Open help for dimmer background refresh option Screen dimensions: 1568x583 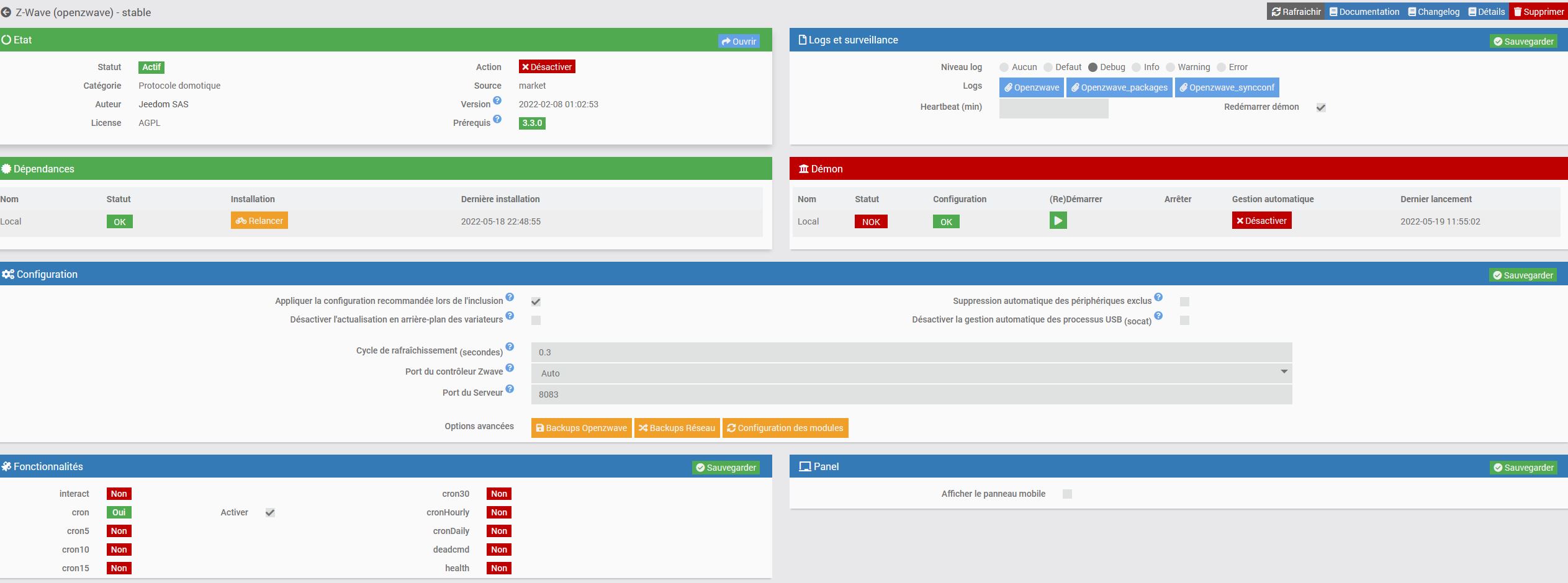[x=510, y=316]
